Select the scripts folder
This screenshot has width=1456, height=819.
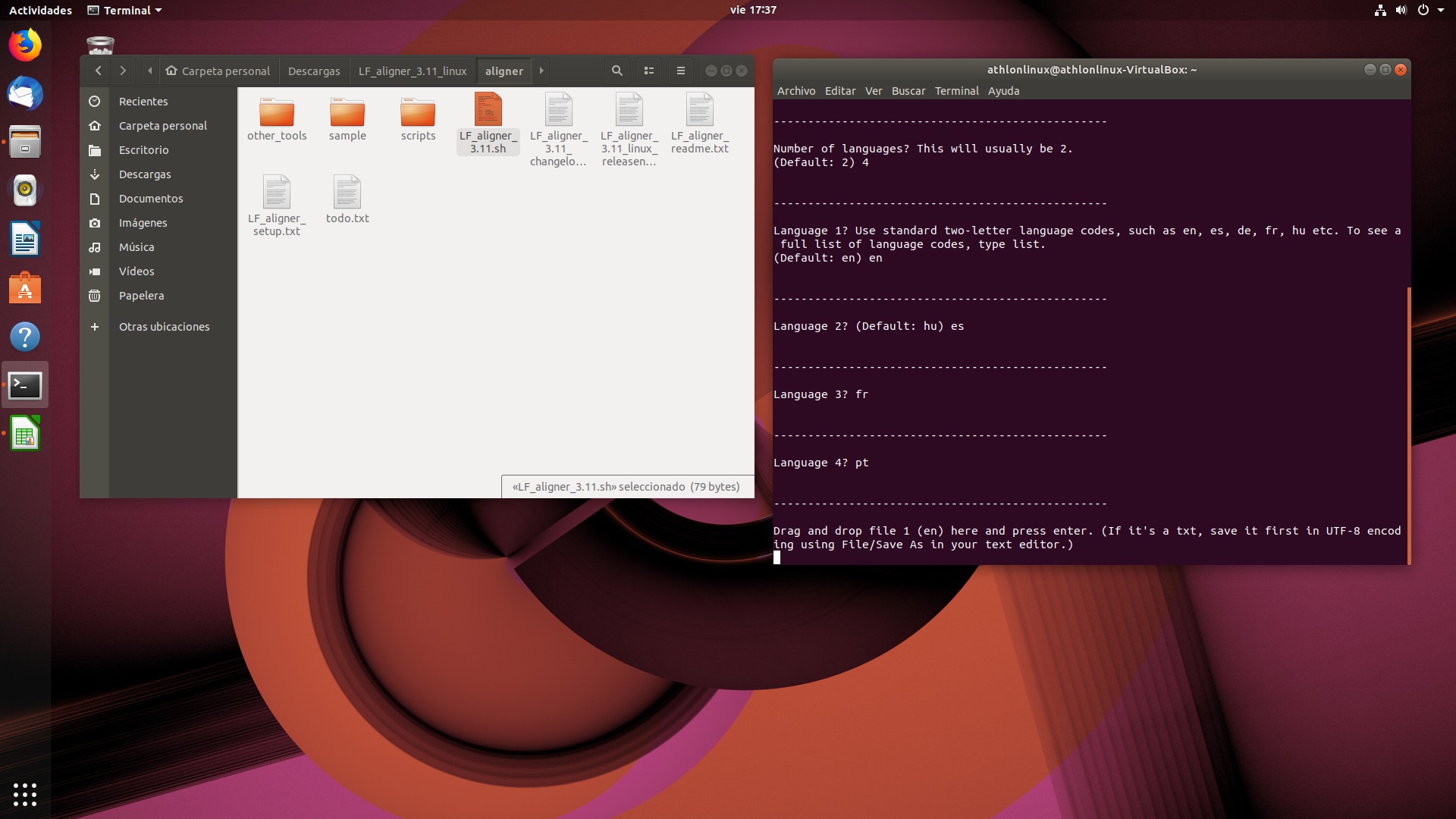tap(418, 114)
